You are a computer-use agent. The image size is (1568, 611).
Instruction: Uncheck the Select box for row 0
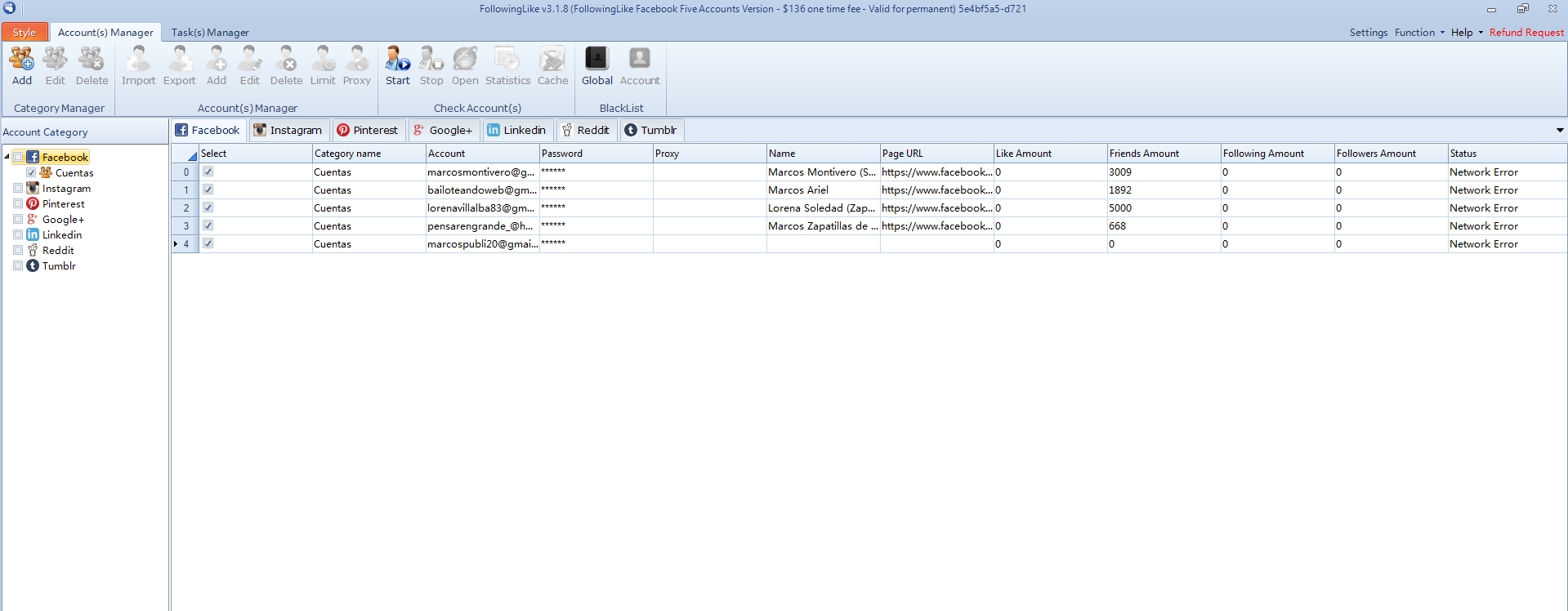[208, 172]
